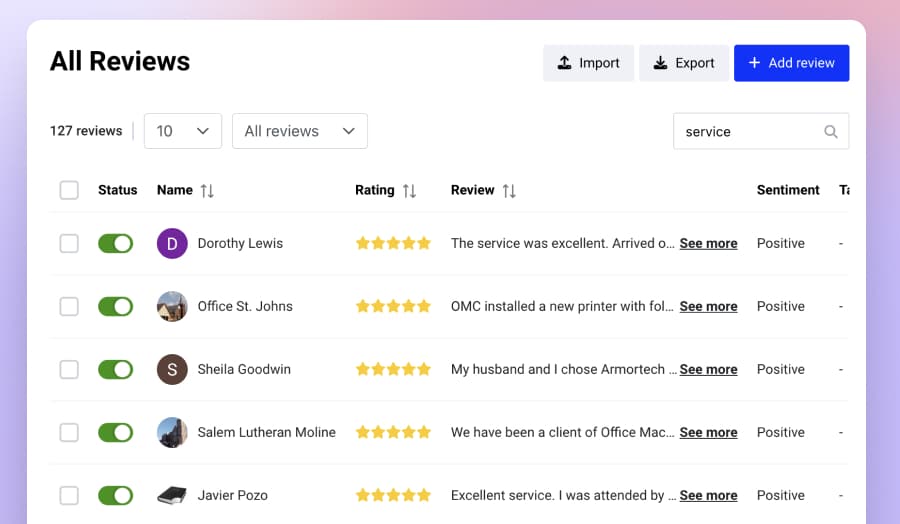Viewport: 900px width, 524px height.
Task: Expand Office St. Johns review via See more
Action: (x=708, y=306)
